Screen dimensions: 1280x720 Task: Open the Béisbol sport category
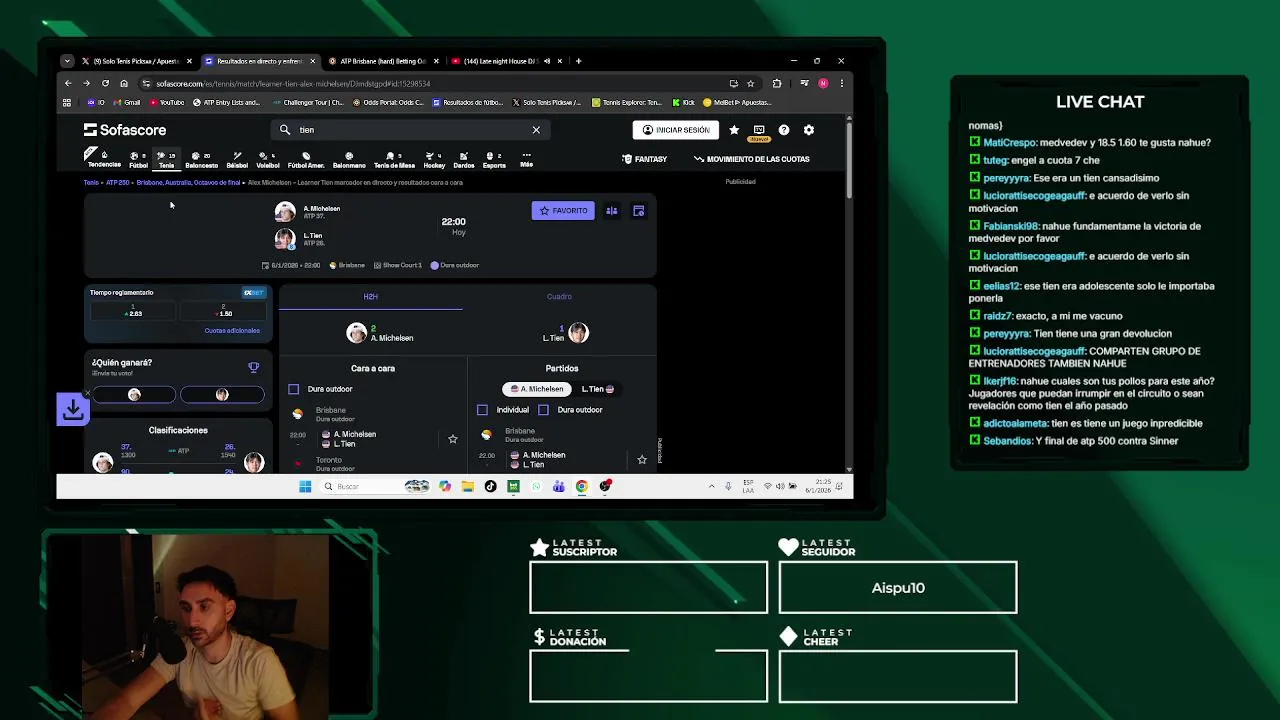coord(237,160)
